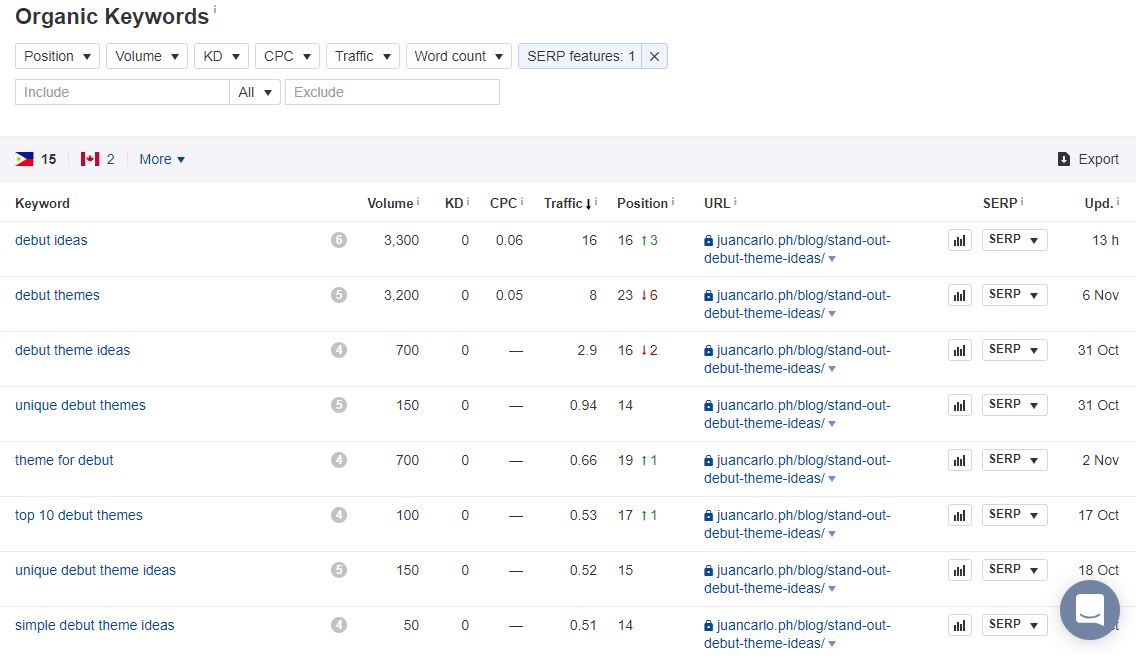Click chart icon in debut themes row
Screen dimensions: 1136x657
click(960, 295)
